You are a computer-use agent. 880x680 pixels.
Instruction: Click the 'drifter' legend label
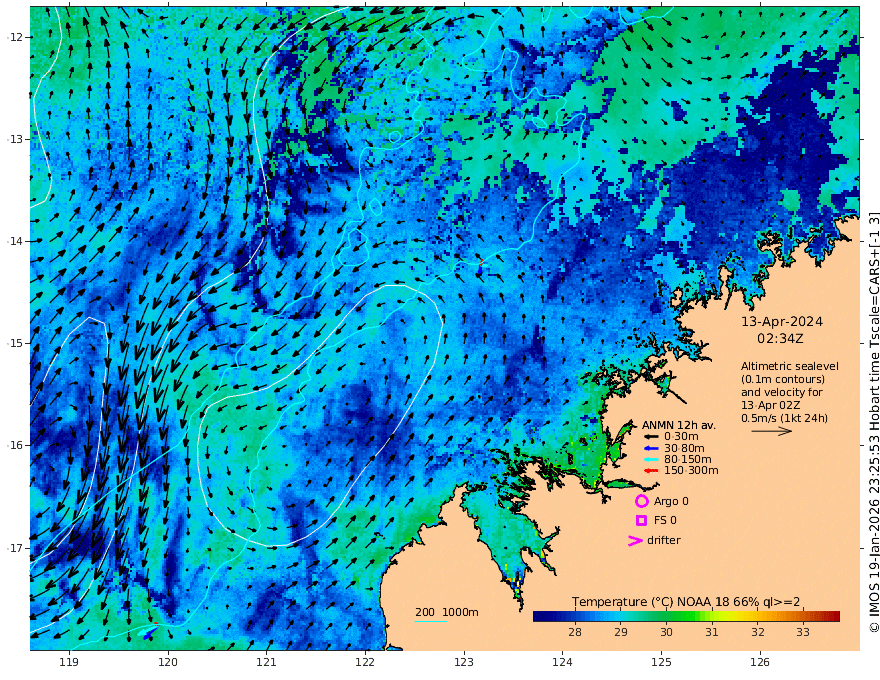[663, 540]
